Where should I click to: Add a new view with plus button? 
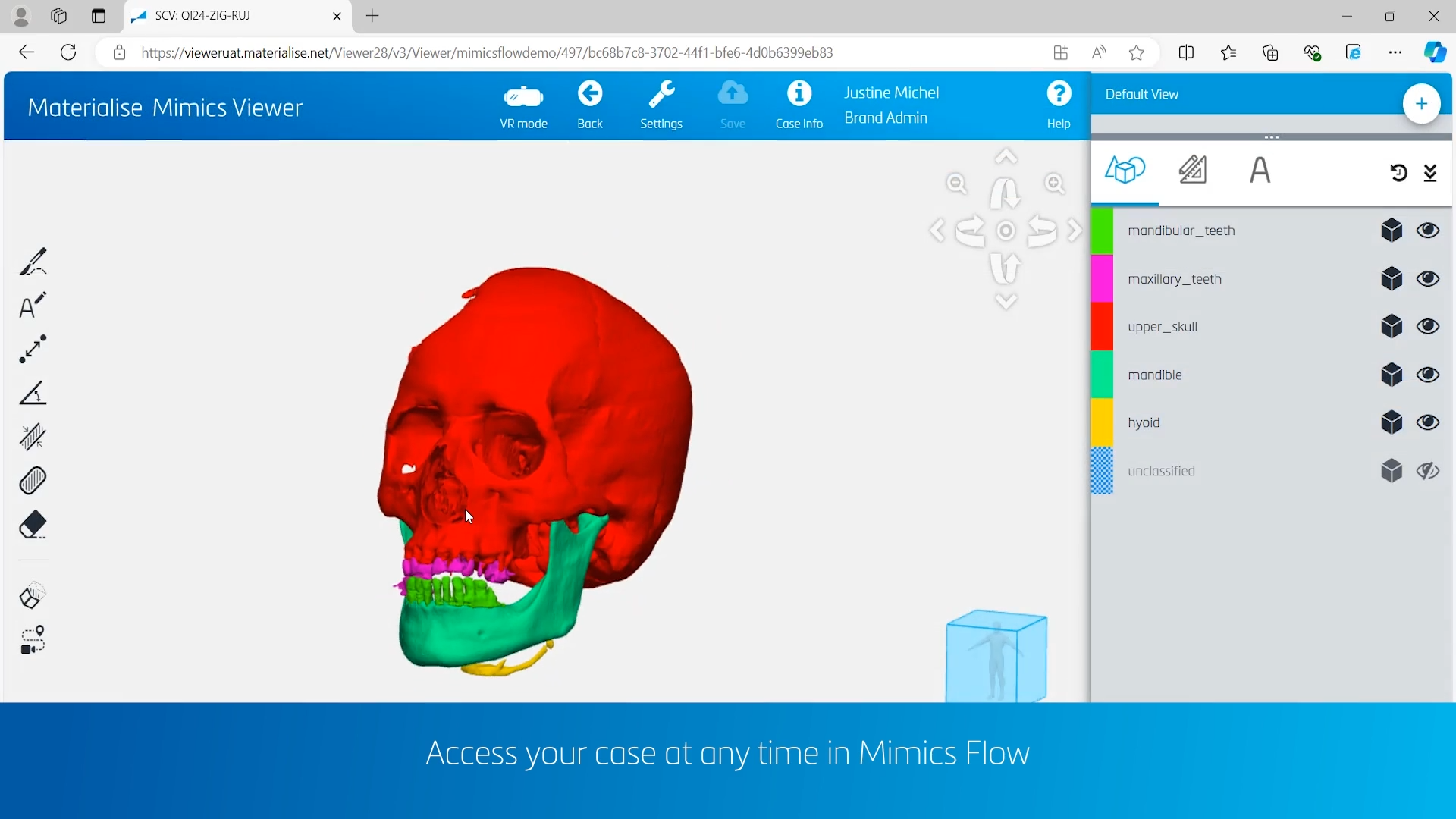pos(1421,104)
